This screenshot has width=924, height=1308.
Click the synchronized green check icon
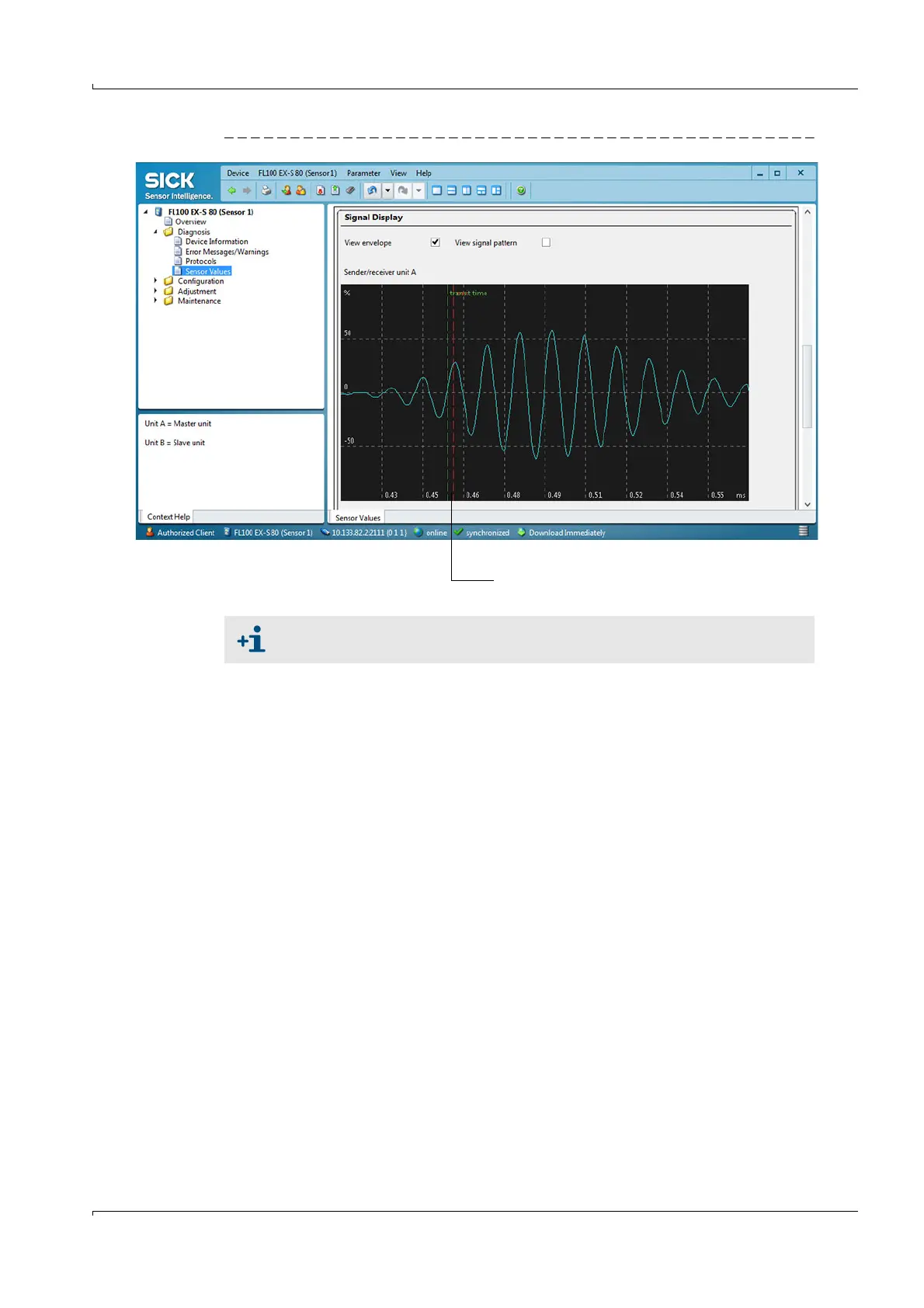459,532
